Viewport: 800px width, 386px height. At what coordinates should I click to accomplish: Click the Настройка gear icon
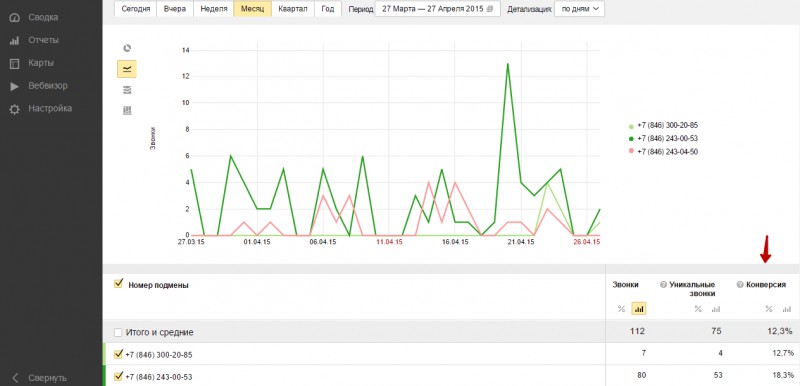coord(14,109)
